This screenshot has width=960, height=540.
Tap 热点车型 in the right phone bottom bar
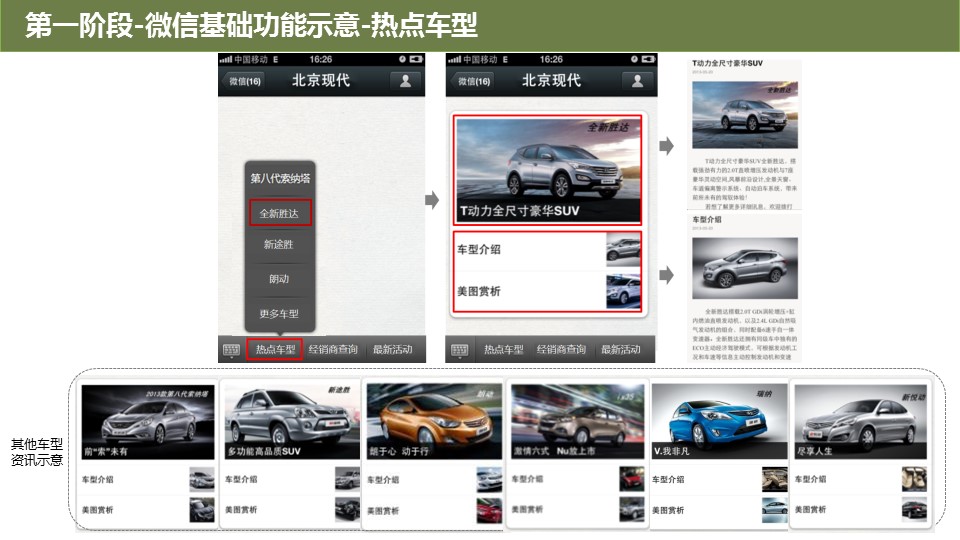point(503,350)
